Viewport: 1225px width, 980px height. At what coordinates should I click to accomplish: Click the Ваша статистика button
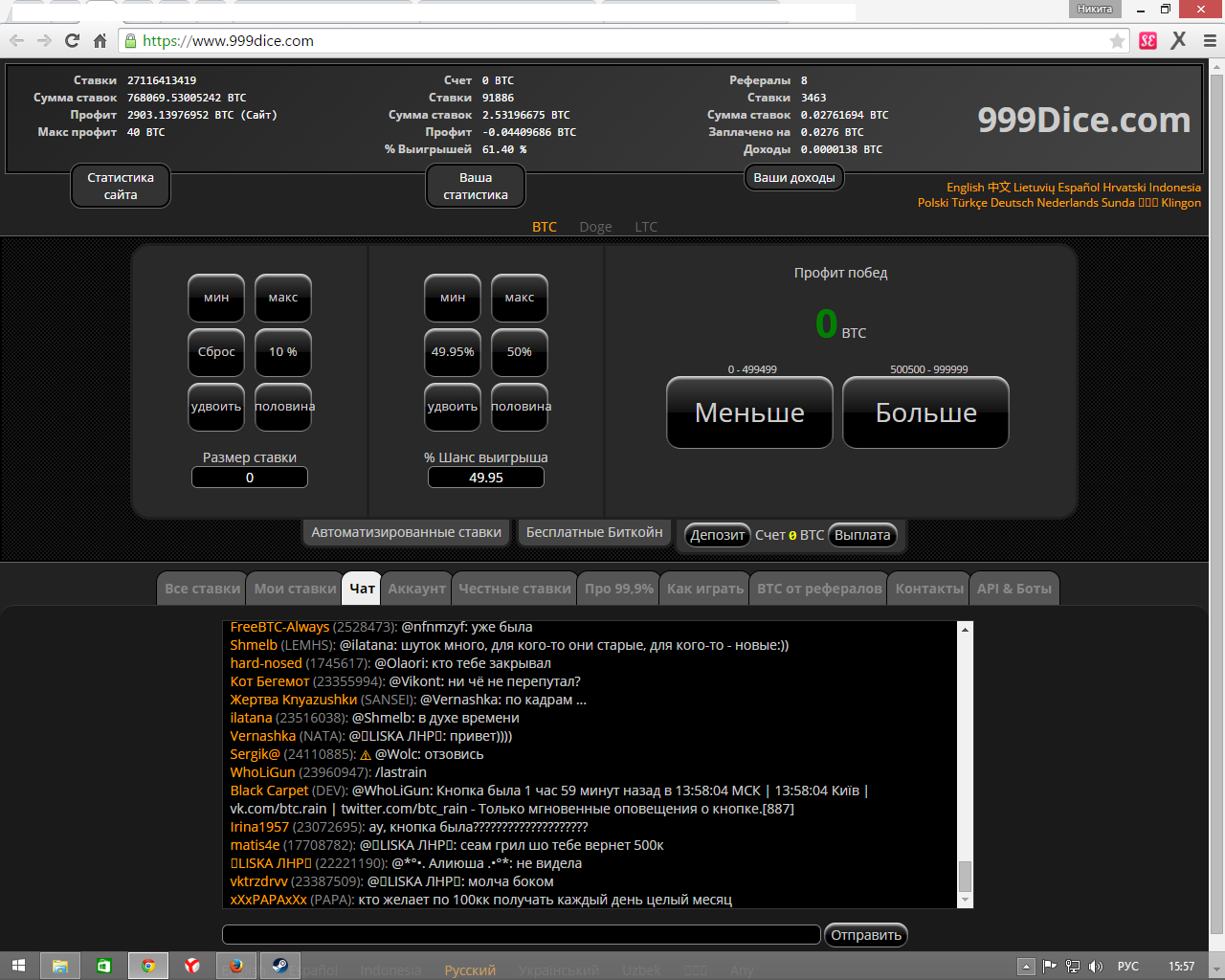[476, 186]
